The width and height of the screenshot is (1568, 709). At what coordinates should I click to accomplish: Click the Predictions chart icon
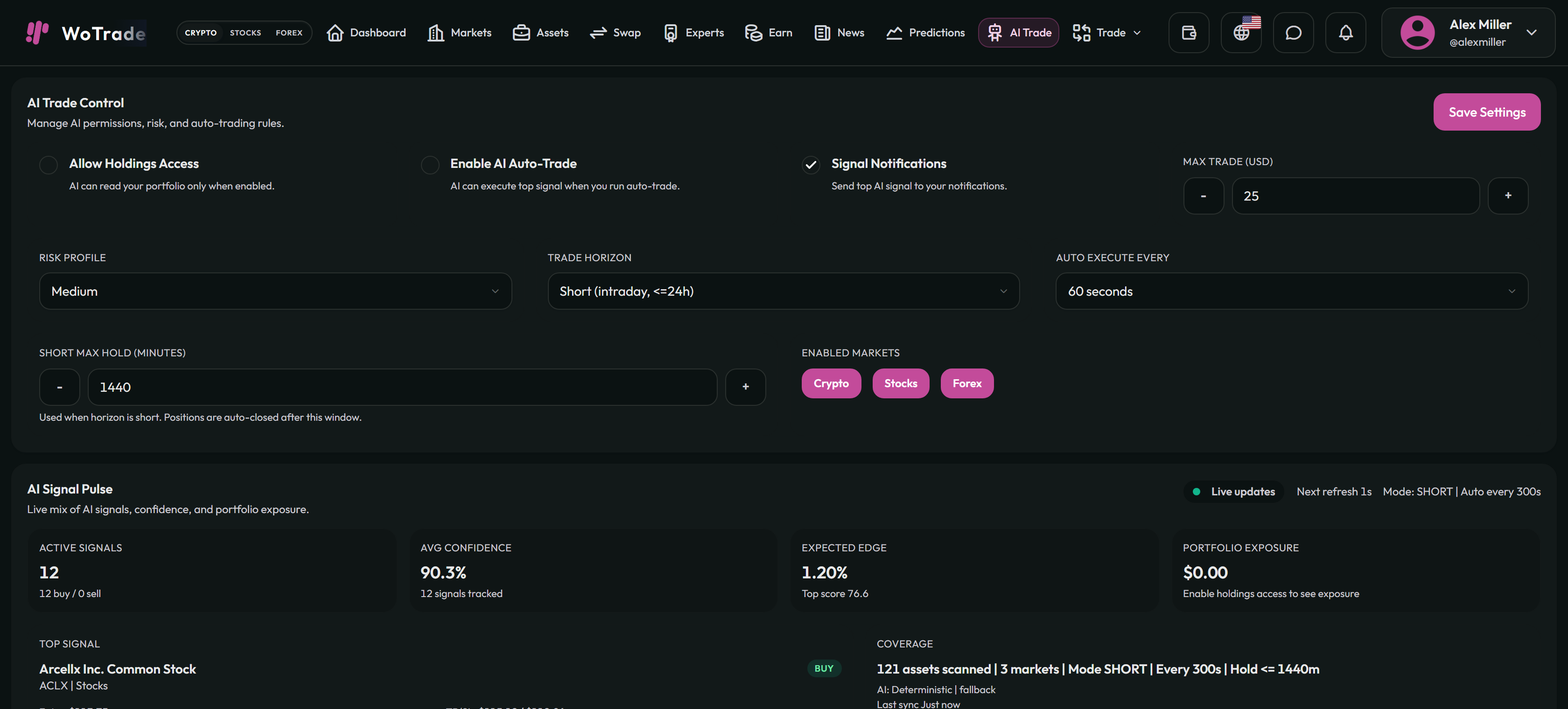pyautogui.click(x=894, y=33)
